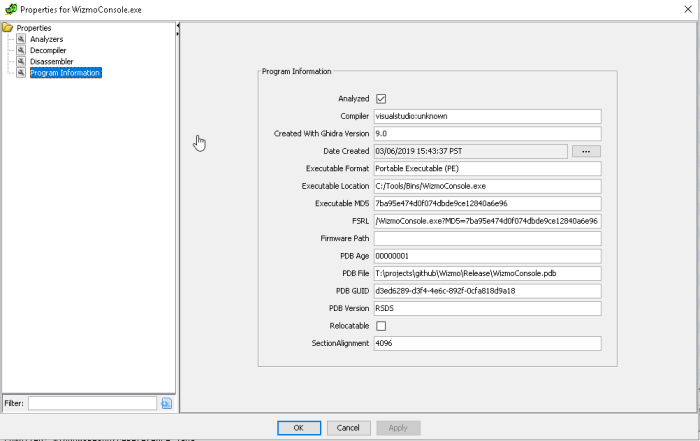Select Program Information tree node
The image size is (700, 441).
tap(66, 73)
